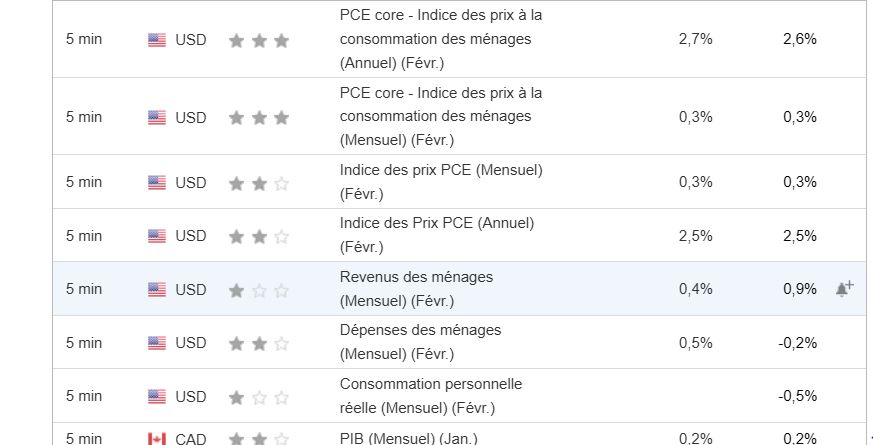Open Indice des Prix PCE (Annuel) event
The width and height of the screenshot is (873, 445).
[437, 235]
